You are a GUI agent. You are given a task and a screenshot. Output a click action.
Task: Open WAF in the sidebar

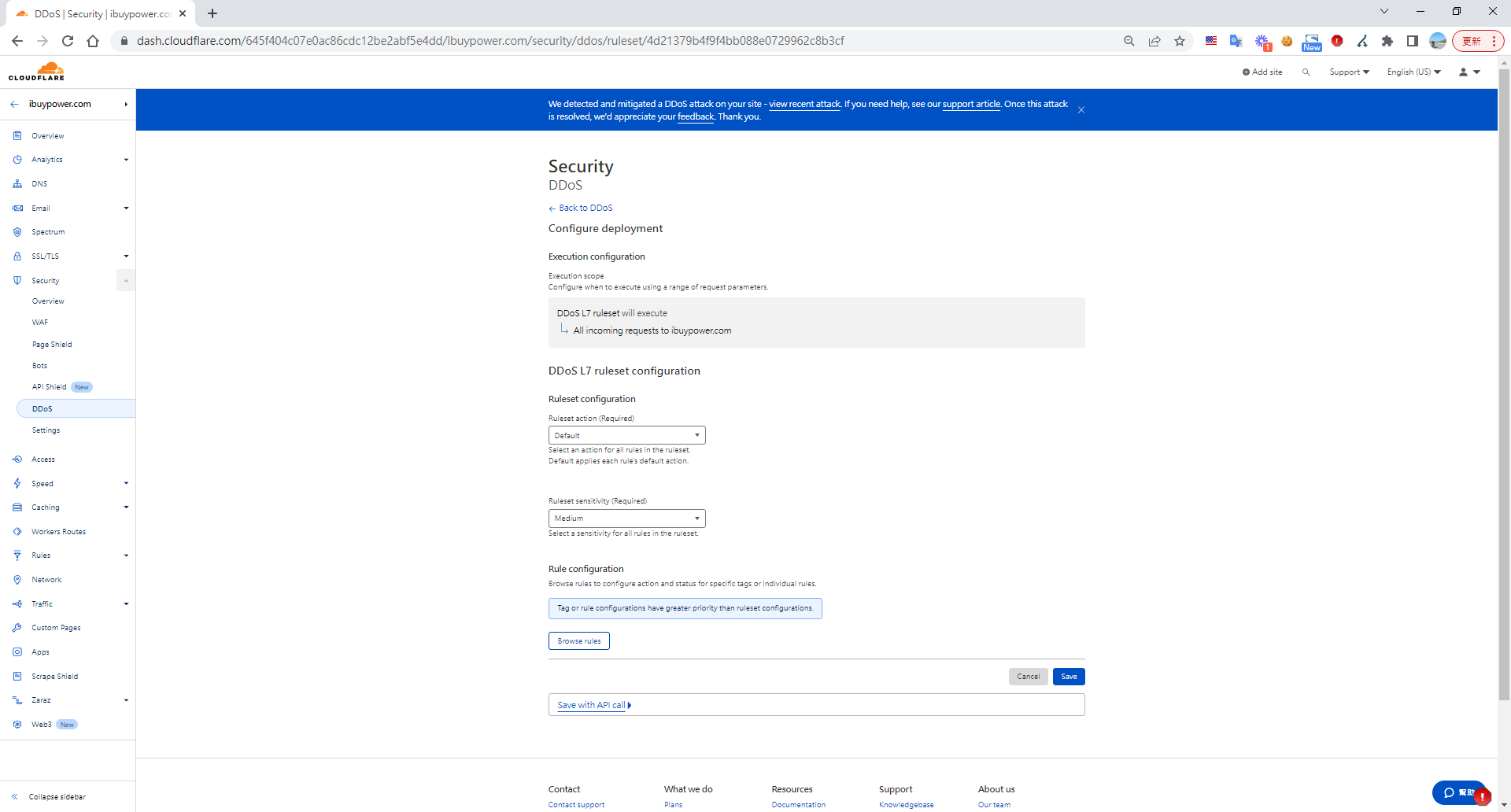pos(40,323)
